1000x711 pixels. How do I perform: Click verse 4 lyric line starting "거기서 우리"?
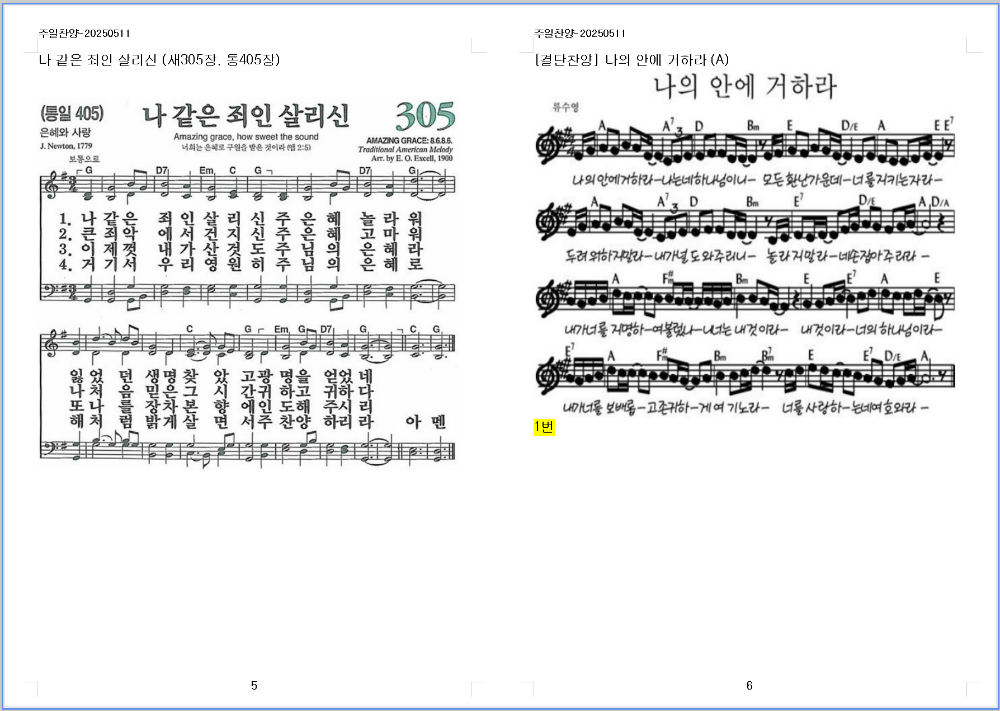[x=241, y=264]
